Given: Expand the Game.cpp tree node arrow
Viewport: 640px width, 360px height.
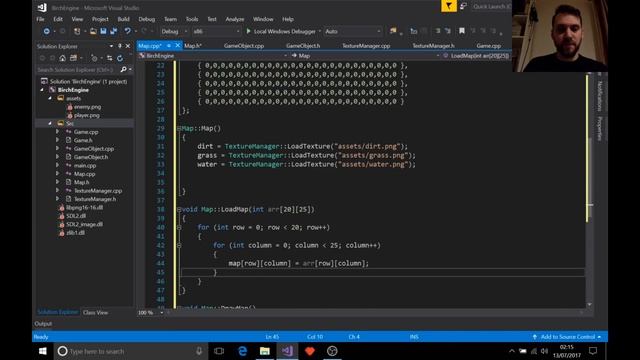Looking at the screenshot, I should pos(58,132).
